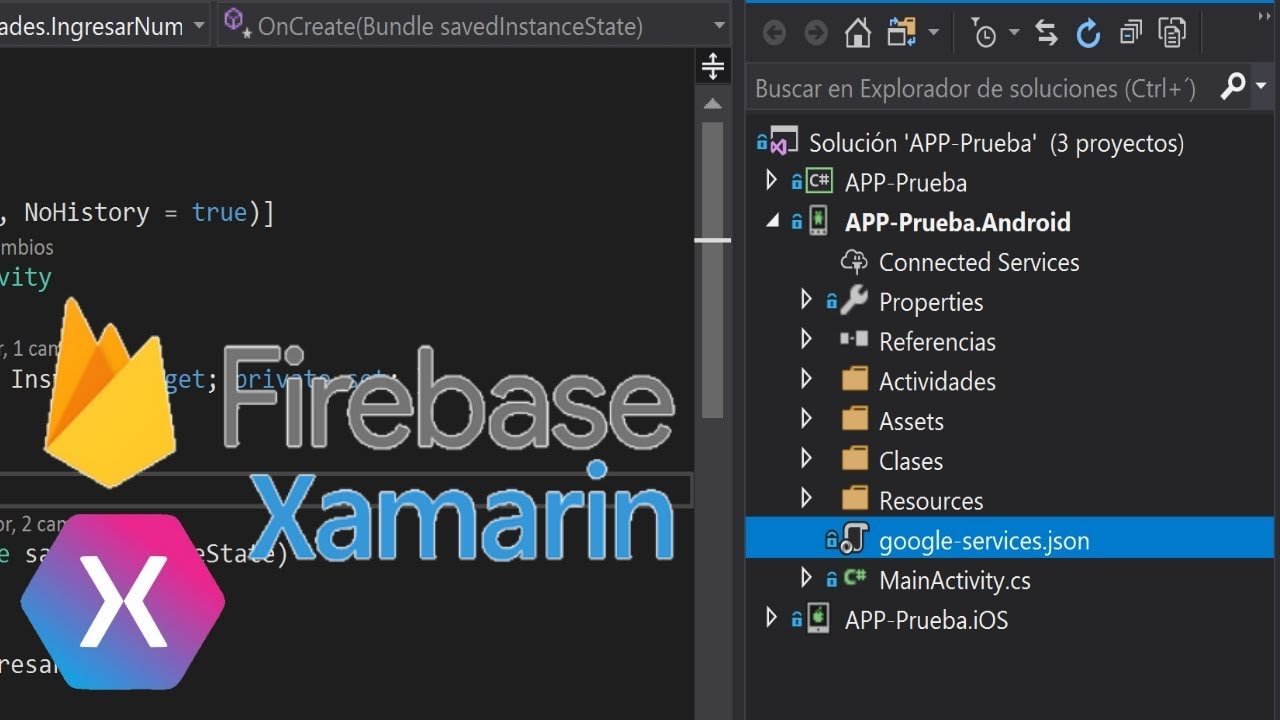Click the editor vertical scrollbar thumb
The image size is (1280, 720).
tap(713, 268)
